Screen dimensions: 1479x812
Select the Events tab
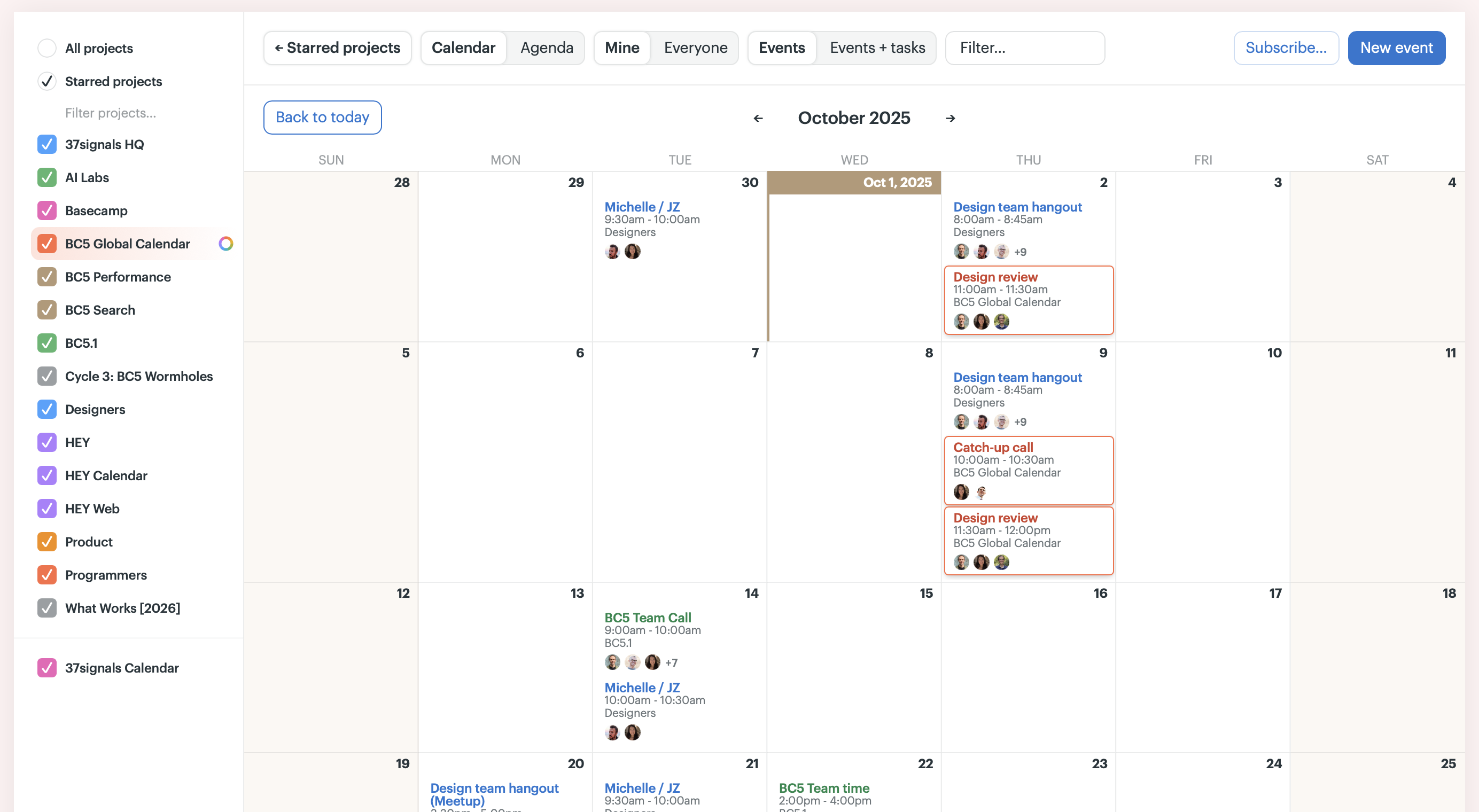pos(781,48)
